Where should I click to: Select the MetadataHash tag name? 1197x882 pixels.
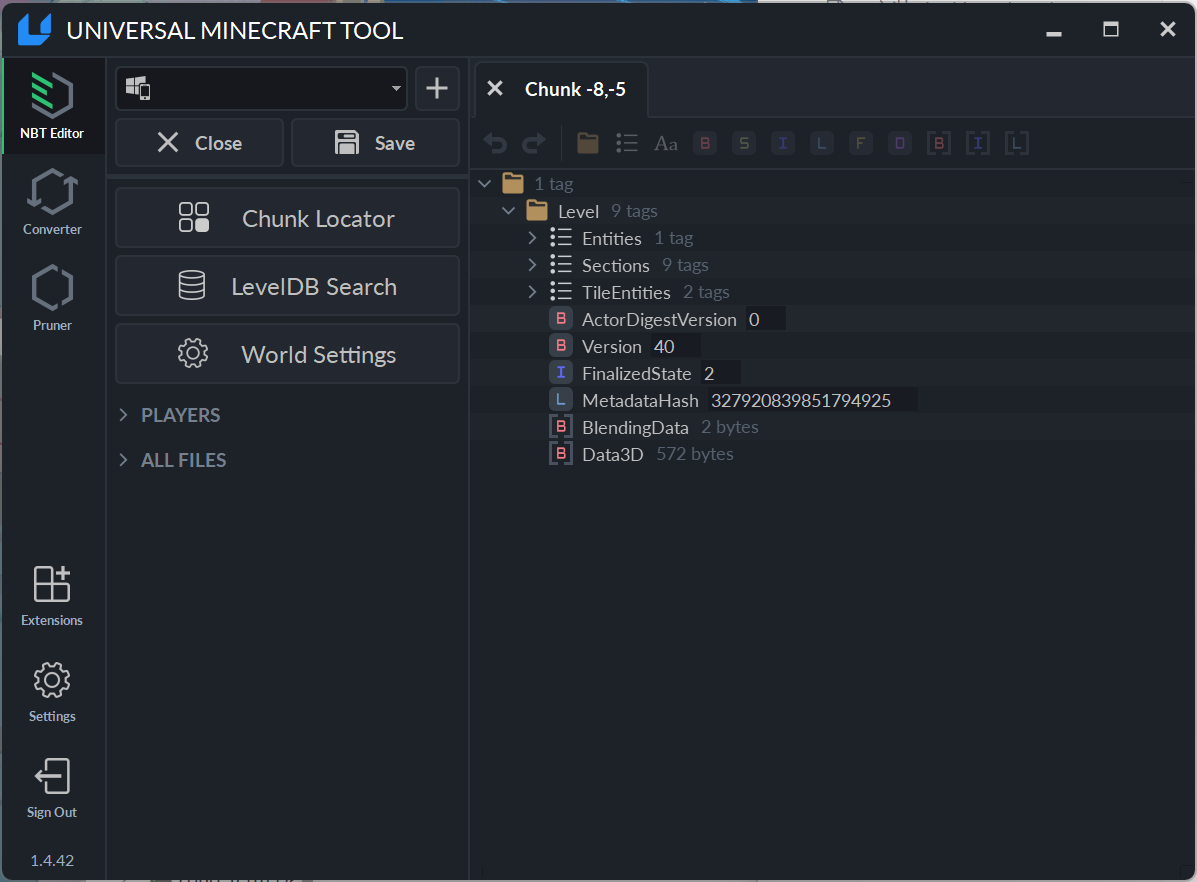click(640, 400)
